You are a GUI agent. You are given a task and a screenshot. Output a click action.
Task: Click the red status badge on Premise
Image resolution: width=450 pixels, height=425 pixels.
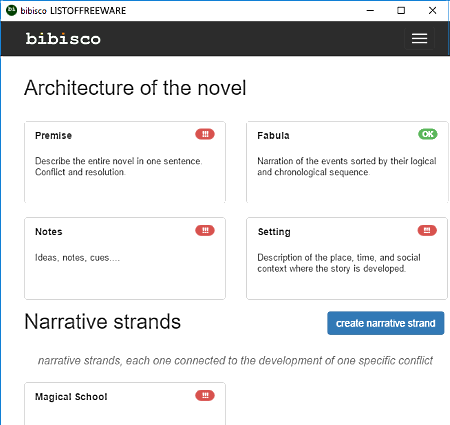tap(205, 134)
